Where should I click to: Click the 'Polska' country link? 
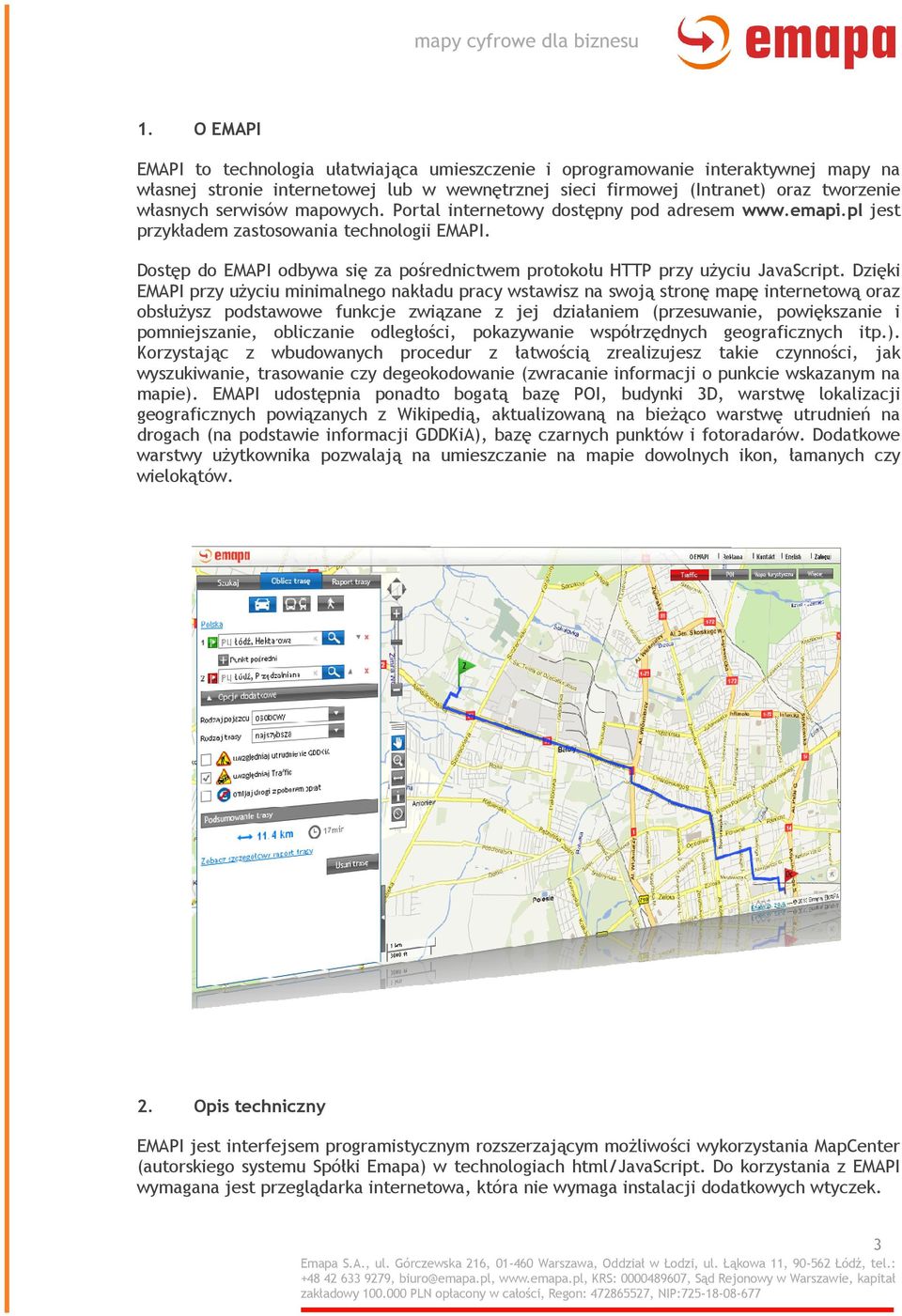(212, 625)
